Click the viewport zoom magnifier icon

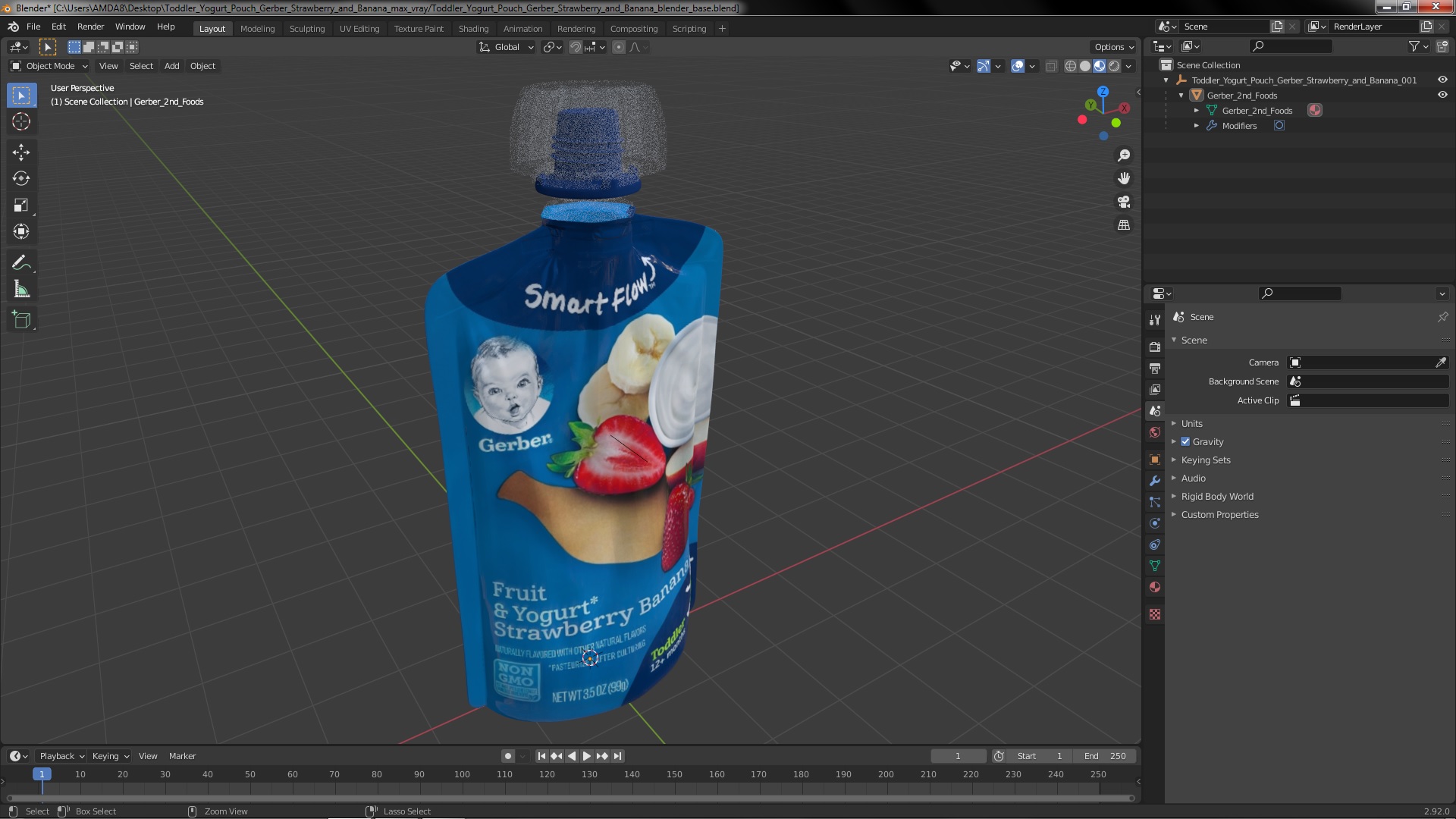pyautogui.click(x=1124, y=155)
